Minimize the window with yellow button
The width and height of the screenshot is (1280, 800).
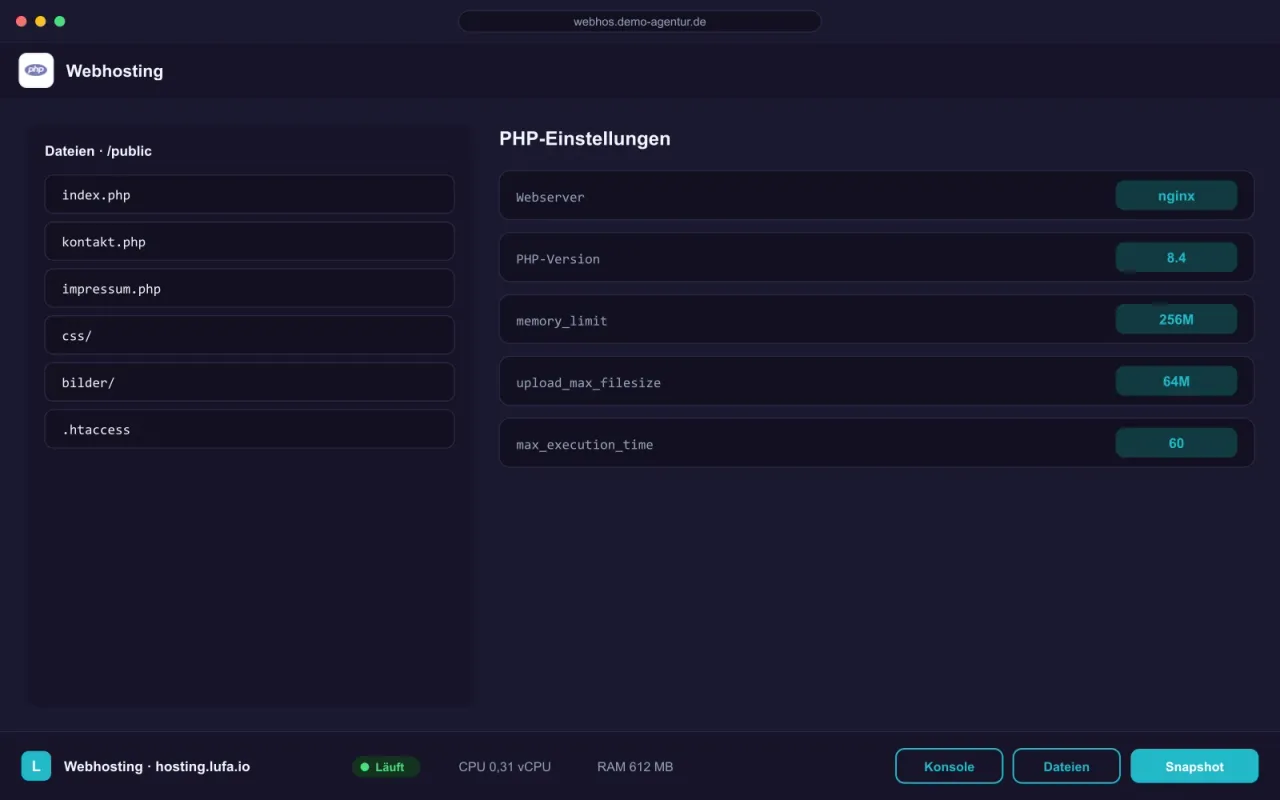[41, 21]
